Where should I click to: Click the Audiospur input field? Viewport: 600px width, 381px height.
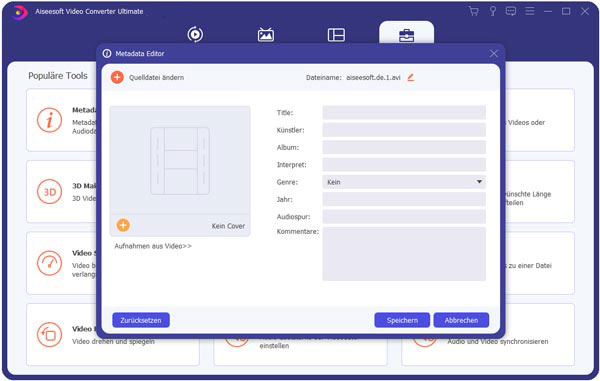[x=404, y=217]
